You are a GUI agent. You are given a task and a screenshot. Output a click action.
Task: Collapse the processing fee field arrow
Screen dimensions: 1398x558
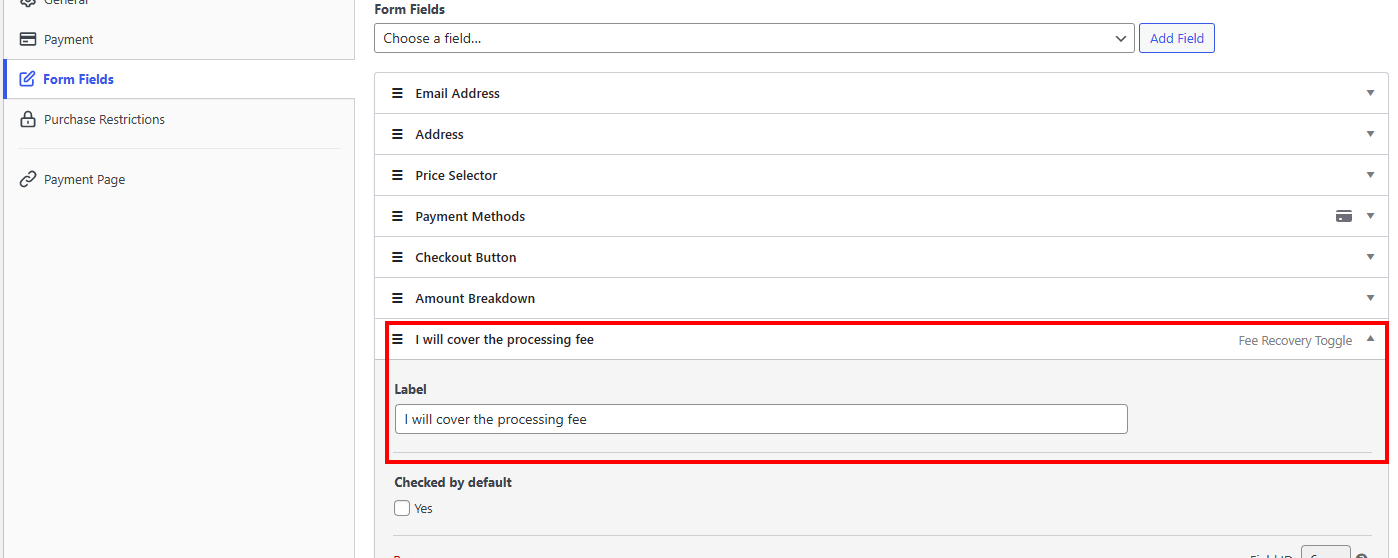(x=1370, y=339)
